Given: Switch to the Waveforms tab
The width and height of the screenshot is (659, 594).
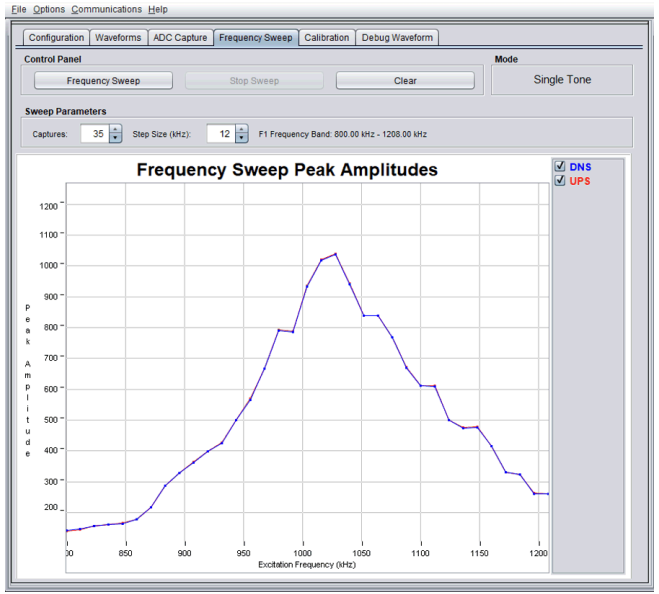Looking at the screenshot, I should 118,38.
